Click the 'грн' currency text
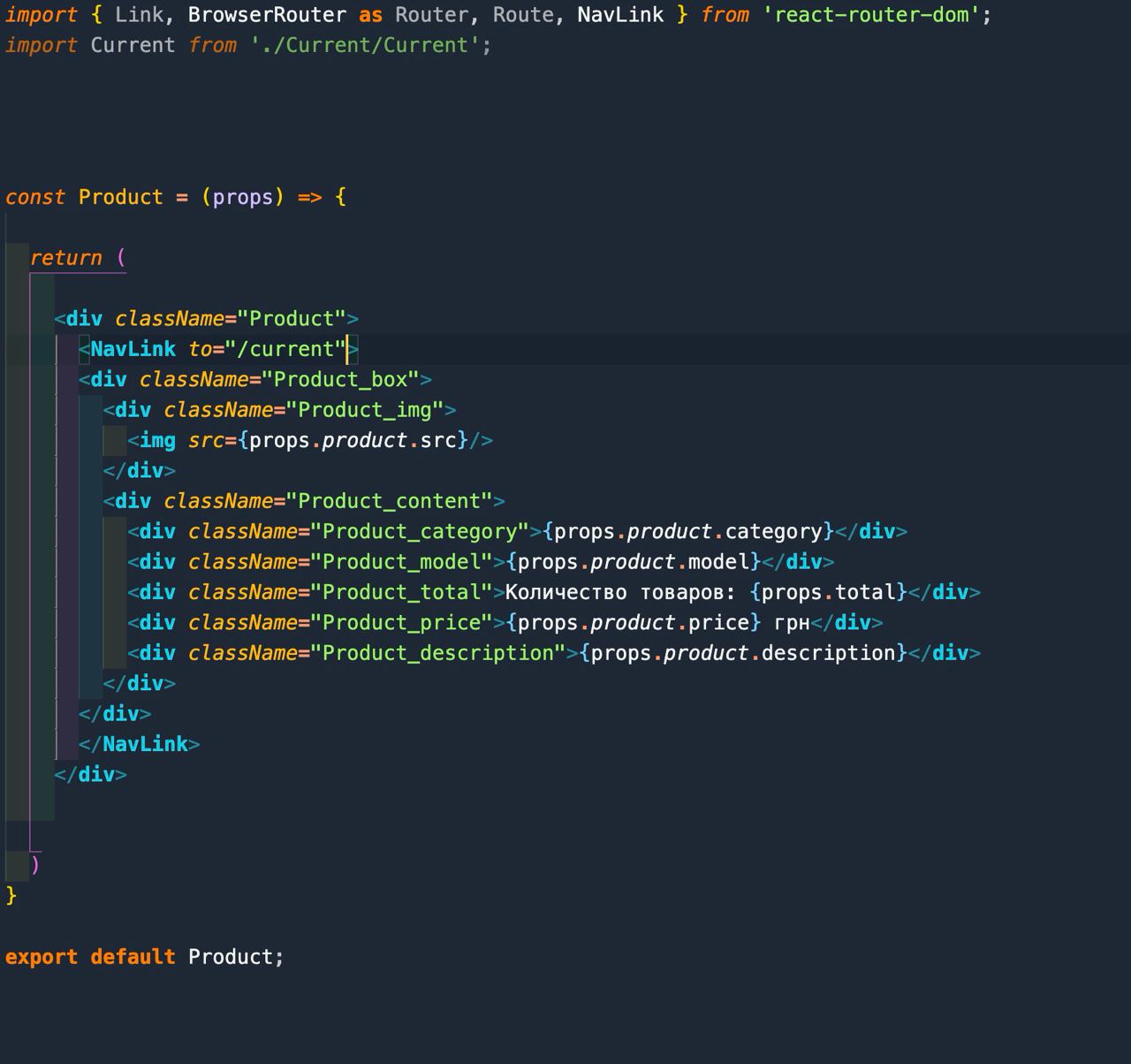 point(792,623)
